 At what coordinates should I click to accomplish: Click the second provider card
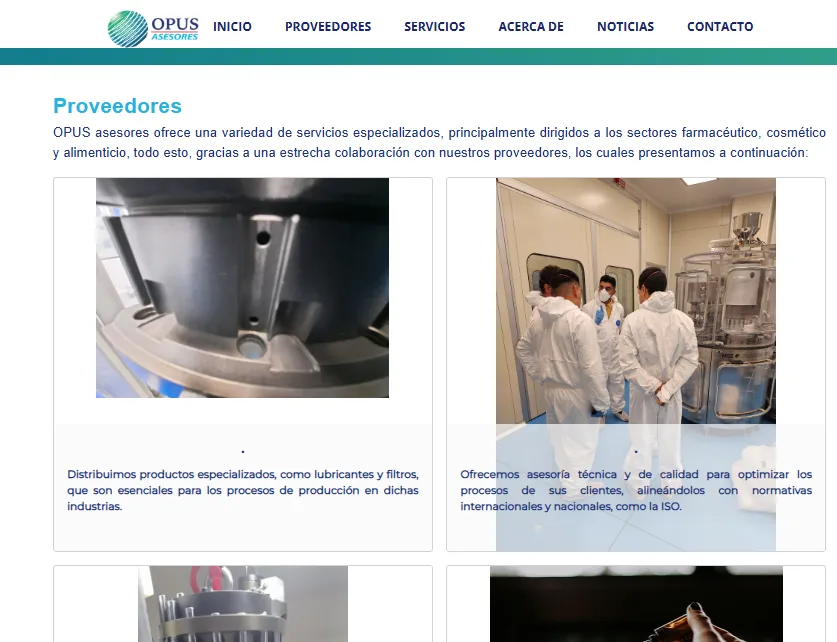click(x=635, y=360)
